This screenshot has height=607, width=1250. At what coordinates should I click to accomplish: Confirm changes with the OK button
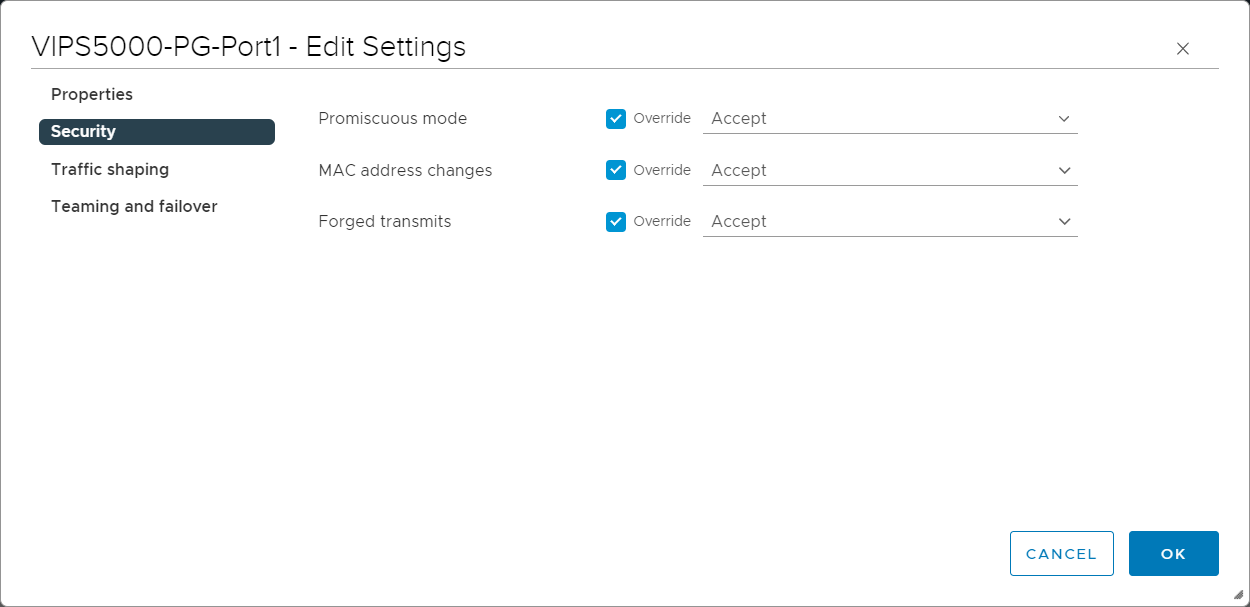point(1174,554)
